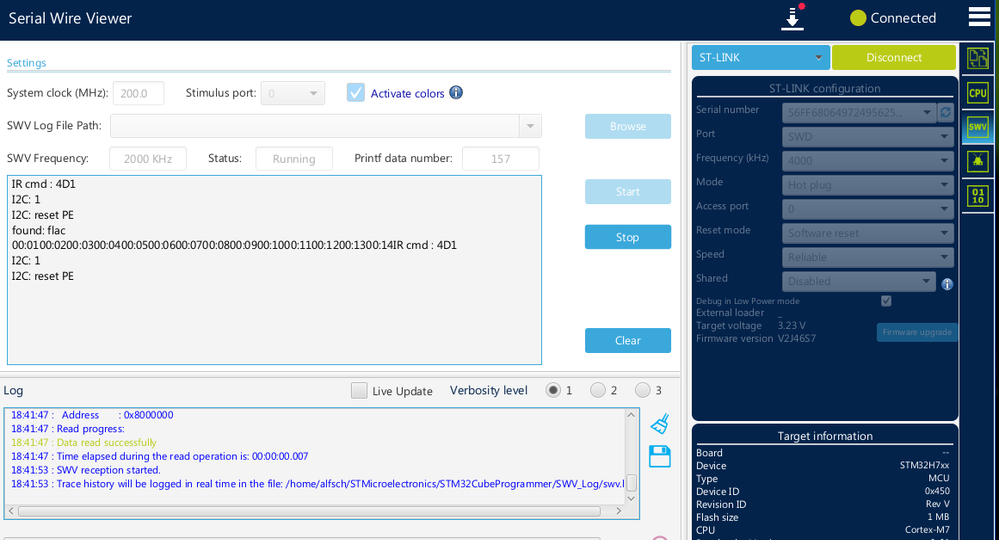Open the Reset mode dropdown
Screen dimensions: 999x540
point(868,233)
